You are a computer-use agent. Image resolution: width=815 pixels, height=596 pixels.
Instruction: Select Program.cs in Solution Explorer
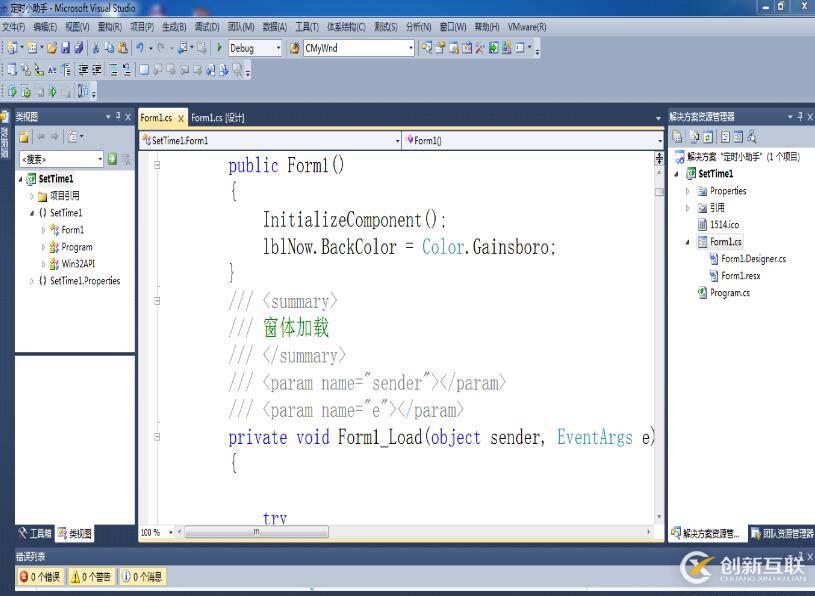[x=730, y=293]
